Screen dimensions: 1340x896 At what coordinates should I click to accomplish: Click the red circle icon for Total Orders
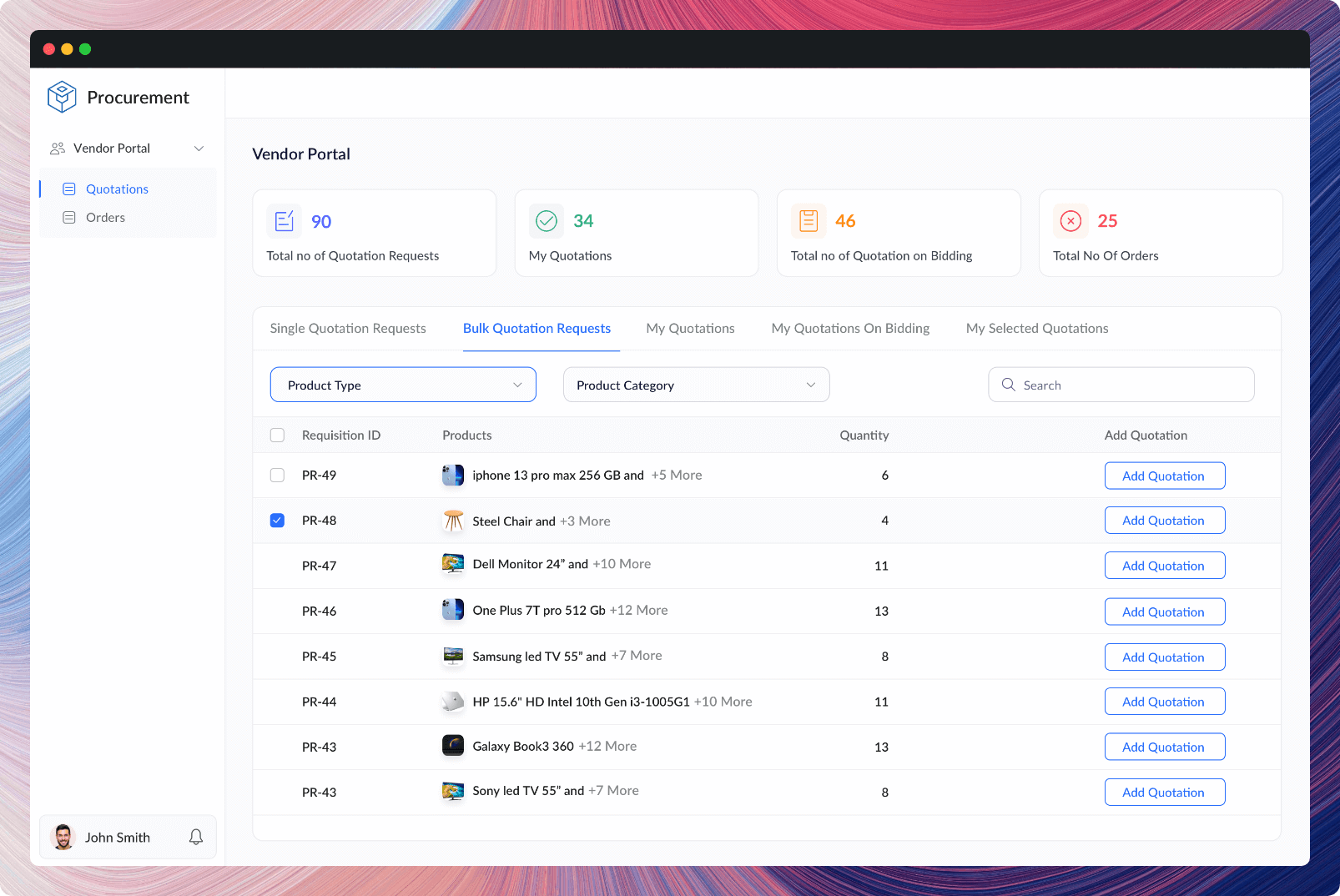click(x=1070, y=220)
